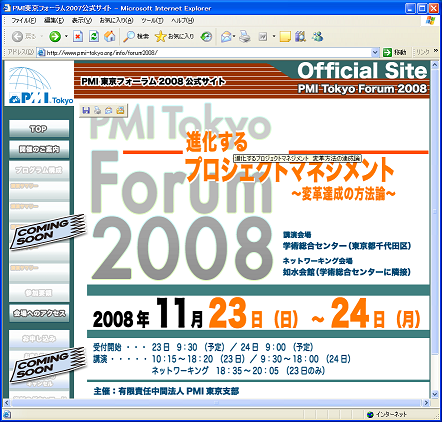442x422 pixels.
Task: Click the IE icon in the title bar
Action: [7, 8]
